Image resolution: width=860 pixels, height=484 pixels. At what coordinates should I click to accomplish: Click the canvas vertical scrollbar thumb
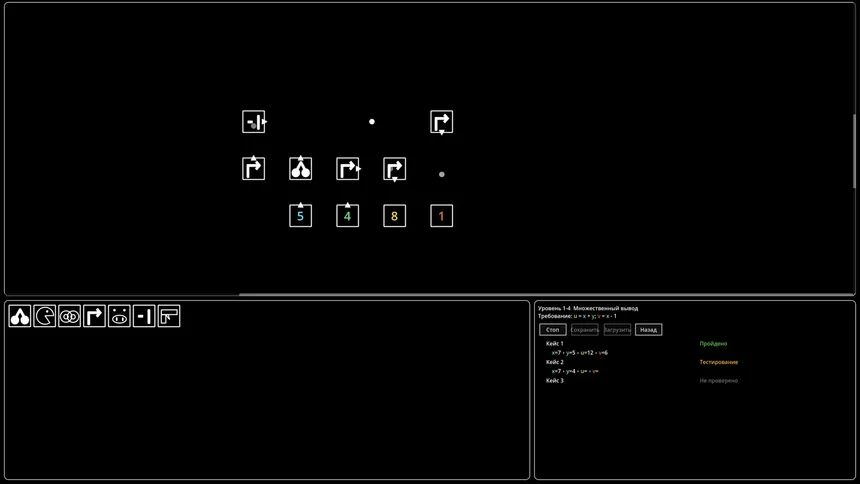[x=855, y=151]
